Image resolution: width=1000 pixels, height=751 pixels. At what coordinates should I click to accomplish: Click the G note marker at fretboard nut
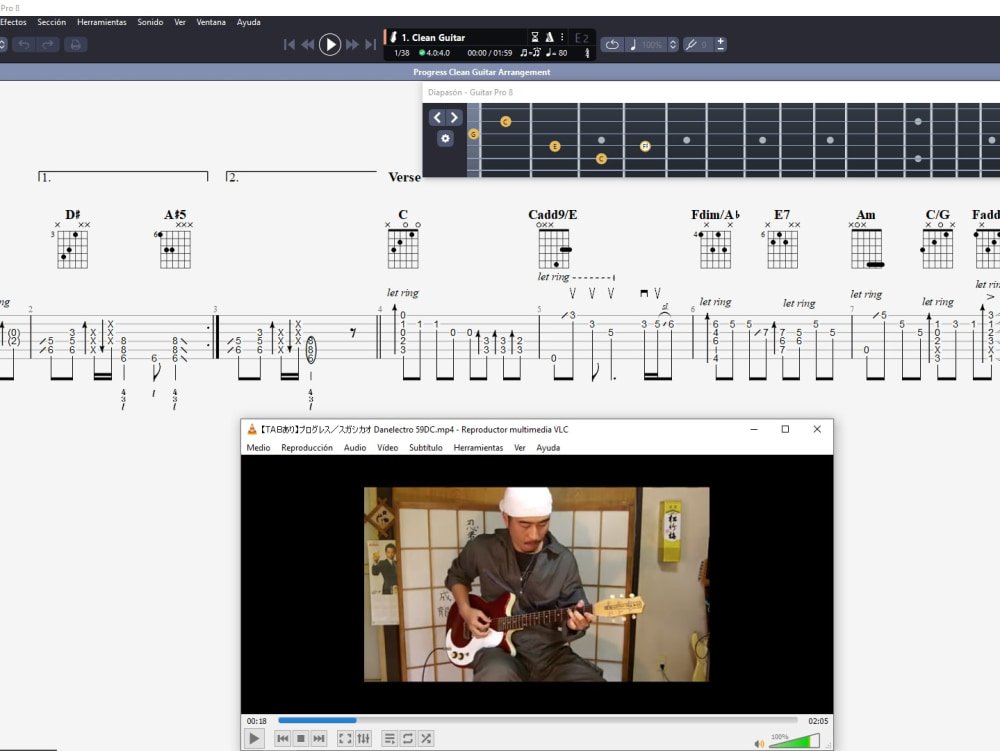473,134
